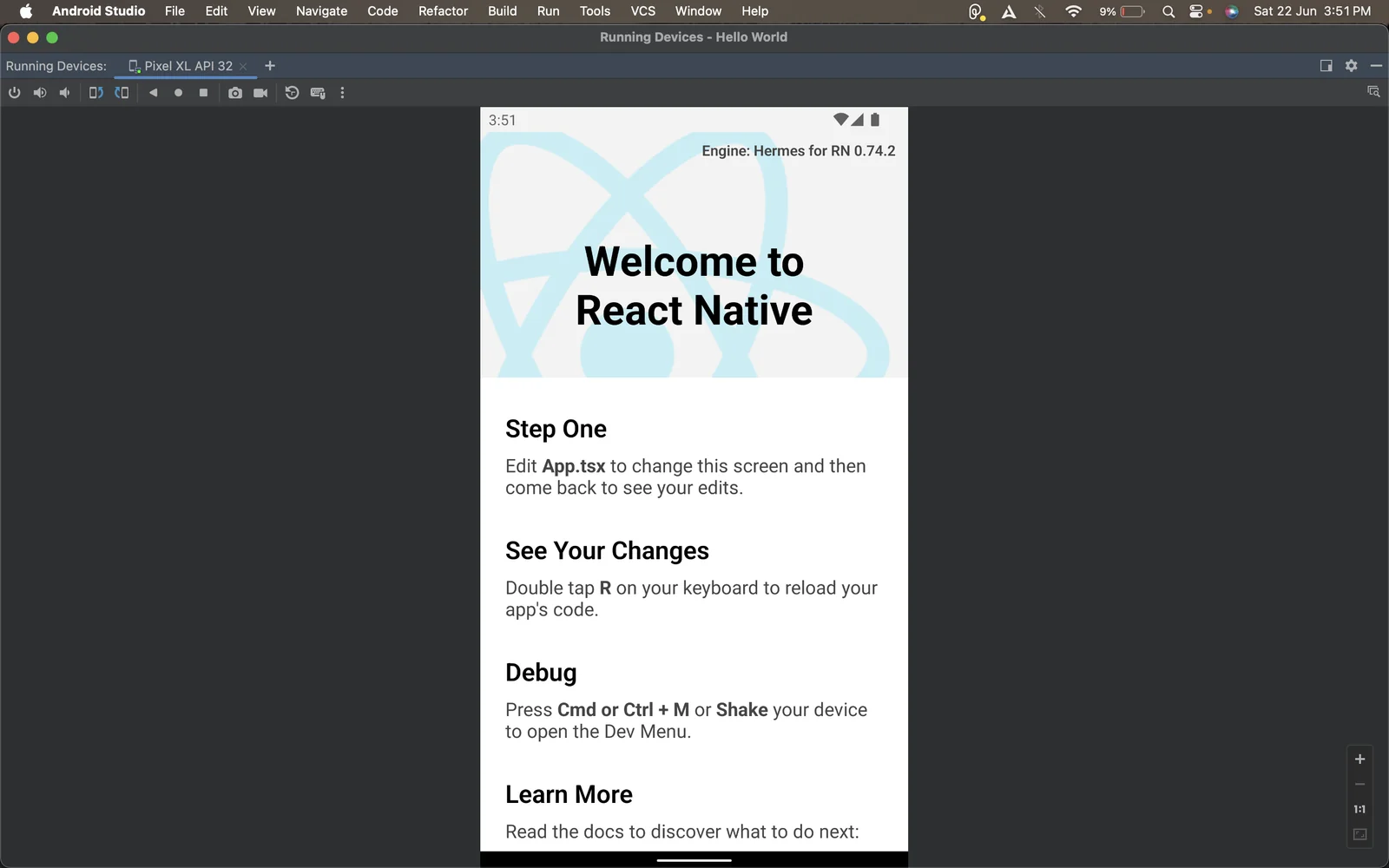Tap the emulator Home circle button

coord(178,93)
